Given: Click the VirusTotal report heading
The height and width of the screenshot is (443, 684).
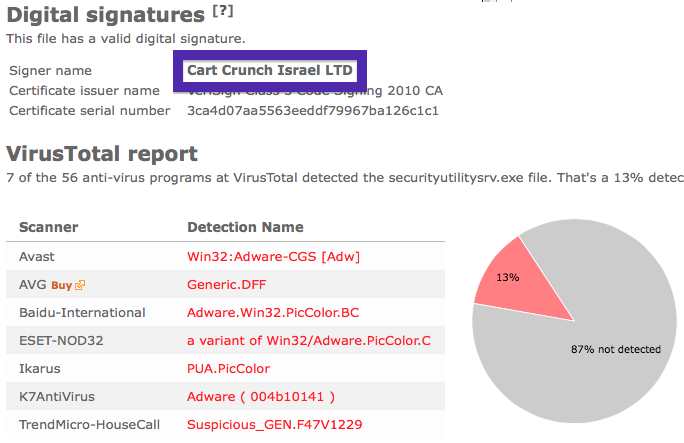Looking at the screenshot, I should [x=102, y=153].
